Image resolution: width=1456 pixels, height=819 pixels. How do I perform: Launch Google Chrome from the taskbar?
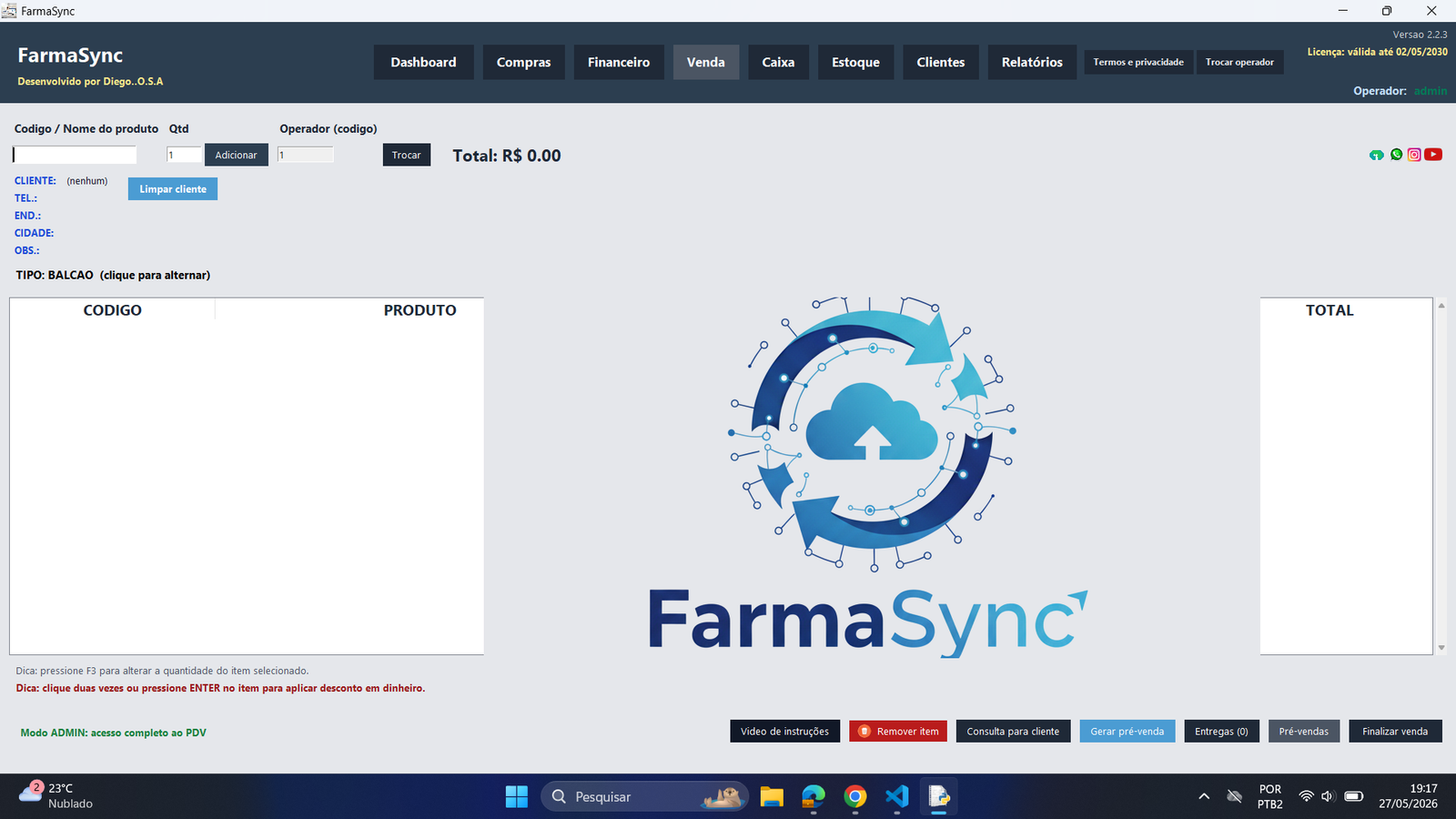click(855, 796)
